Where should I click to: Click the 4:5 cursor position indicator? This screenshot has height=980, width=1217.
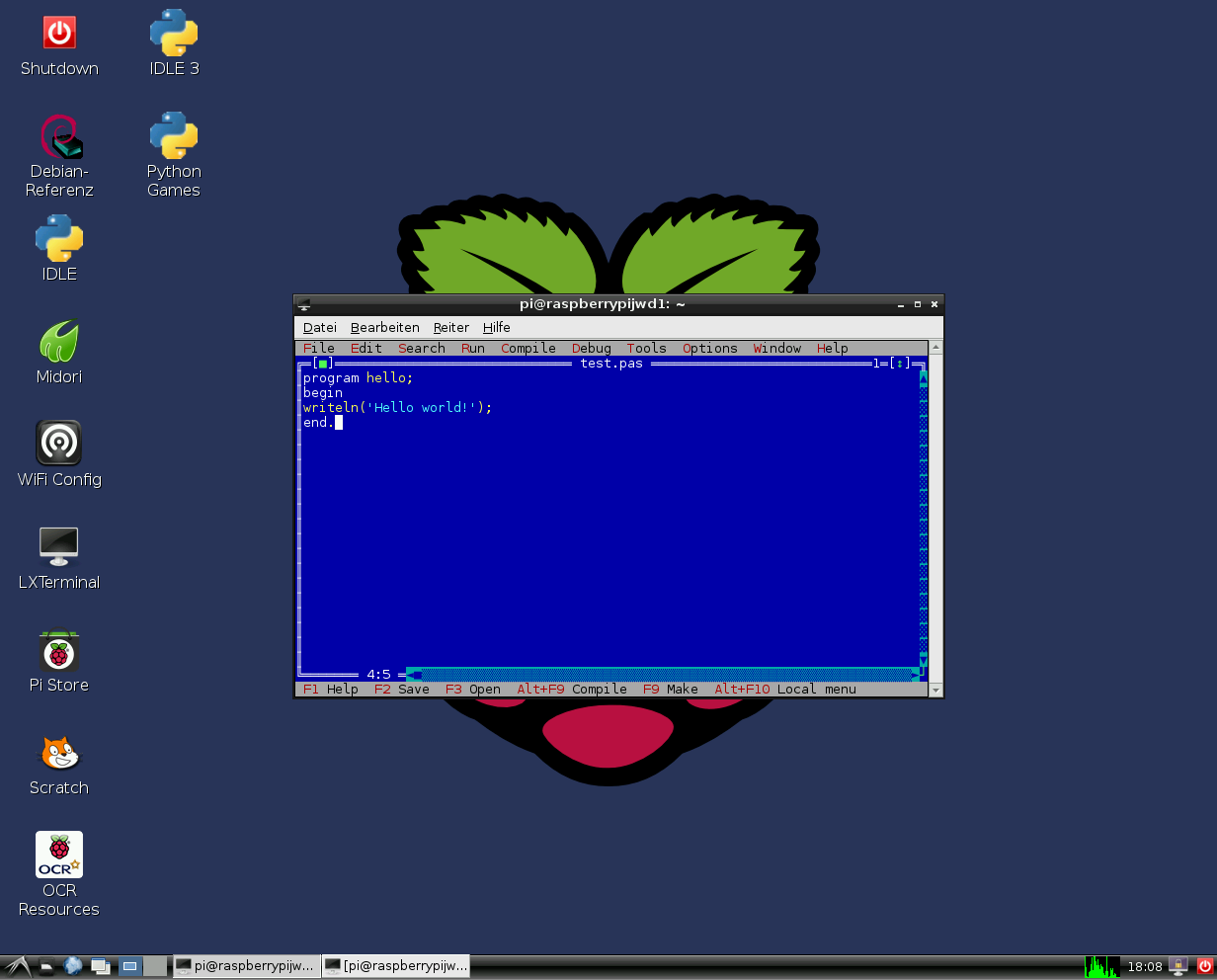click(378, 675)
